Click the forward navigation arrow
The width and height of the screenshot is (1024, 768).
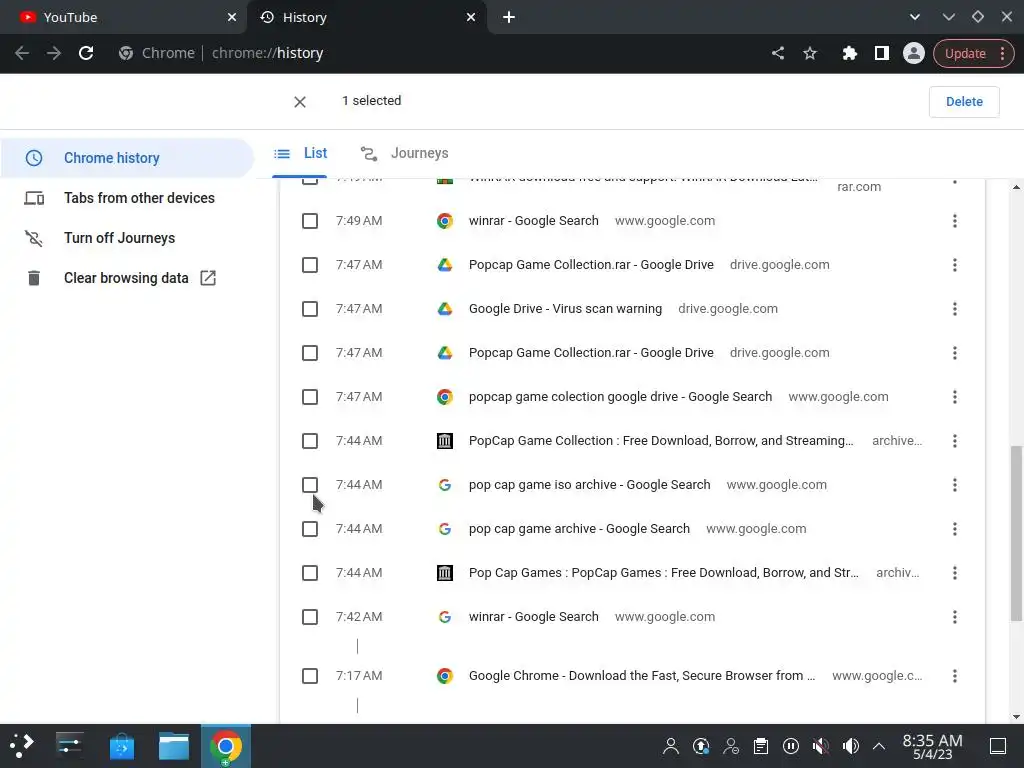54,53
